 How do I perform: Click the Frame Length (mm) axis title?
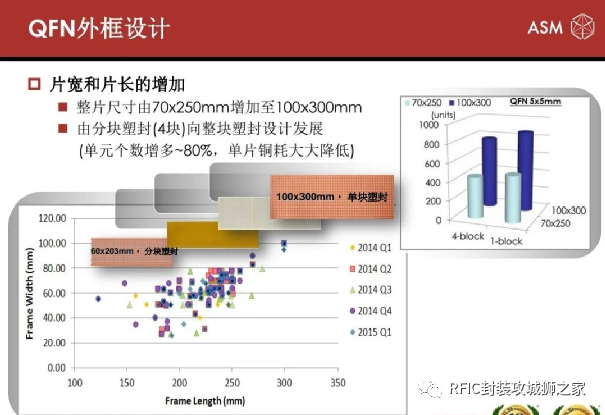coord(205,401)
